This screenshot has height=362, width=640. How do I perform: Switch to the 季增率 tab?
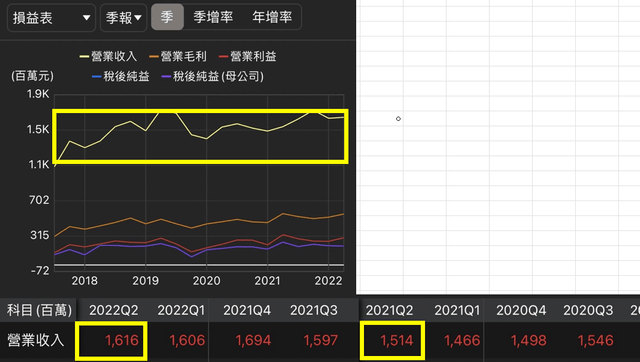point(213,17)
